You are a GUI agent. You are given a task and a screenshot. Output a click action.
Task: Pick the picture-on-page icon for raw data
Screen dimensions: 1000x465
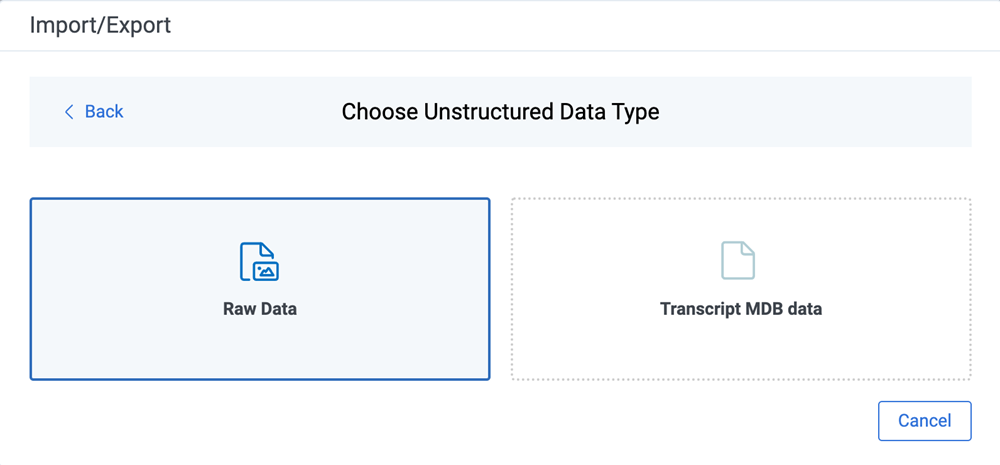pyautogui.click(x=260, y=262)
